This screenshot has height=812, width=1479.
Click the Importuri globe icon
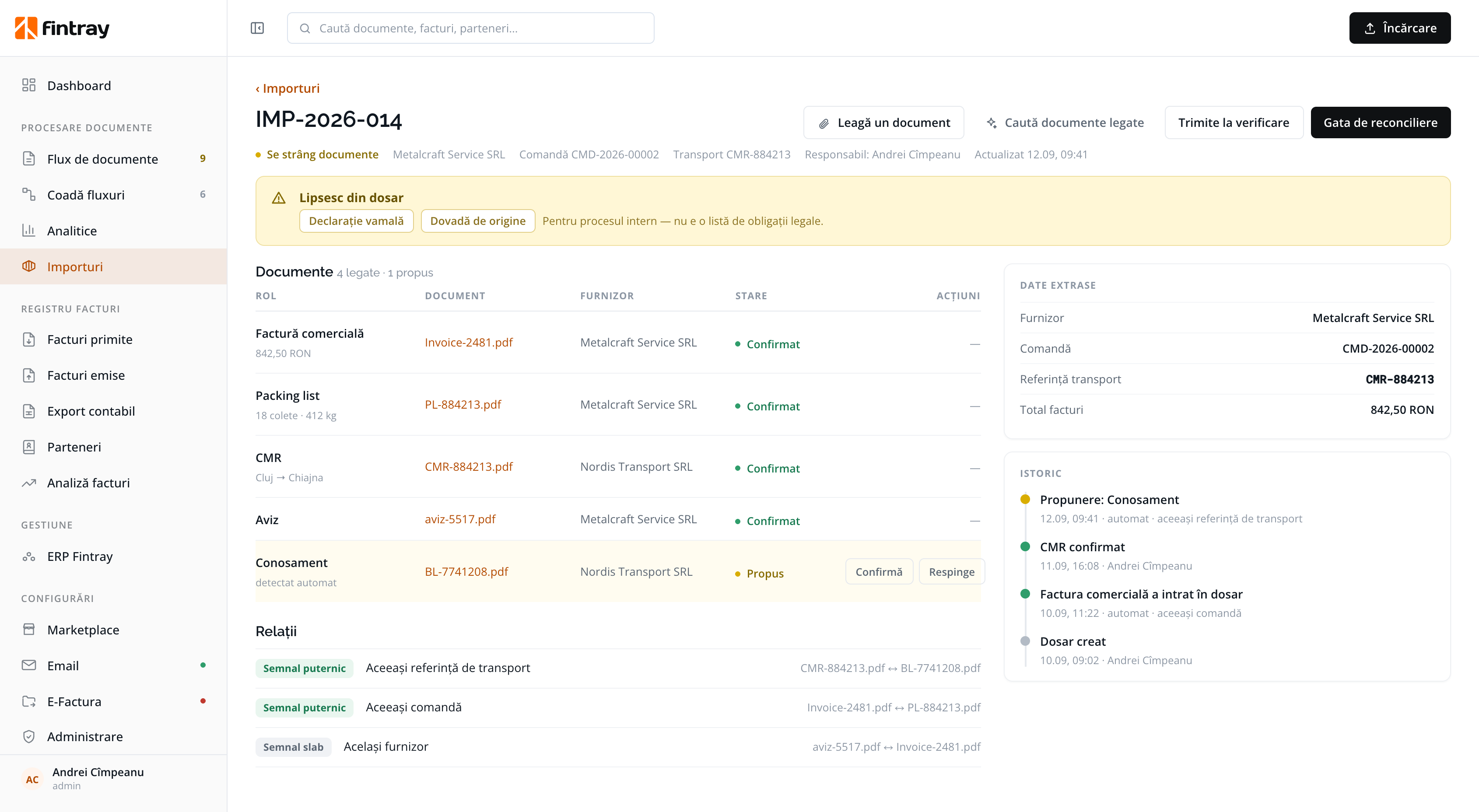[x=29, y=266]
